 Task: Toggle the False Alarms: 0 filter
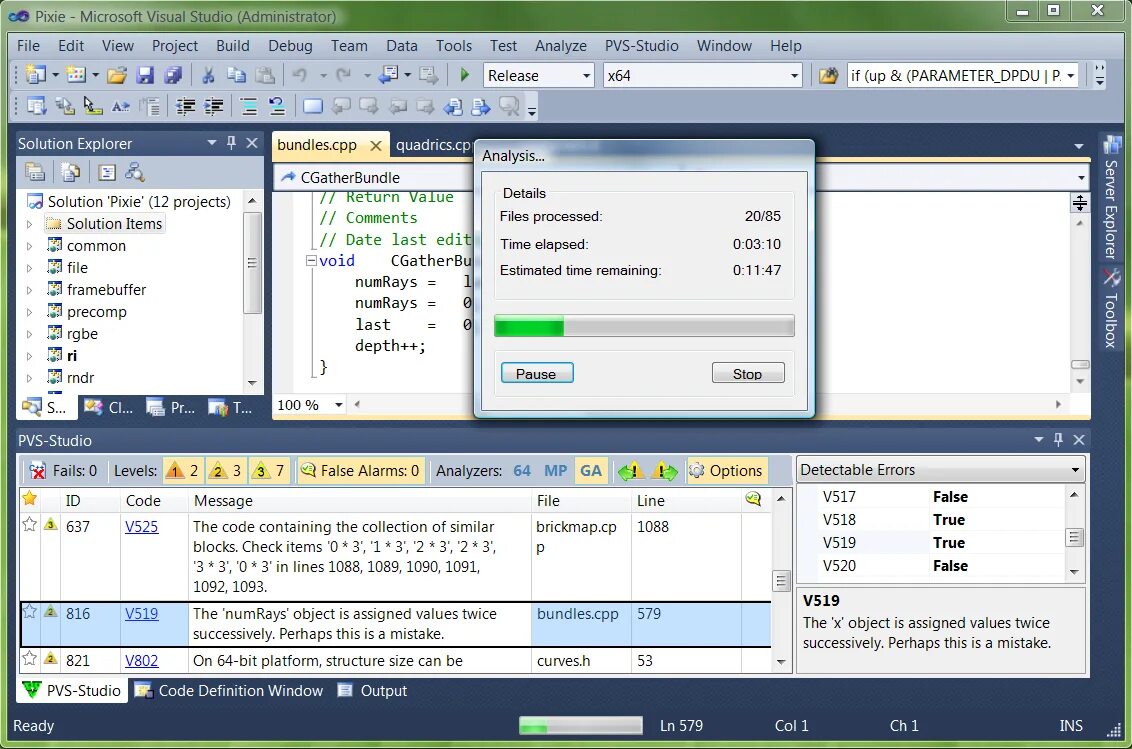coord(360,471)
